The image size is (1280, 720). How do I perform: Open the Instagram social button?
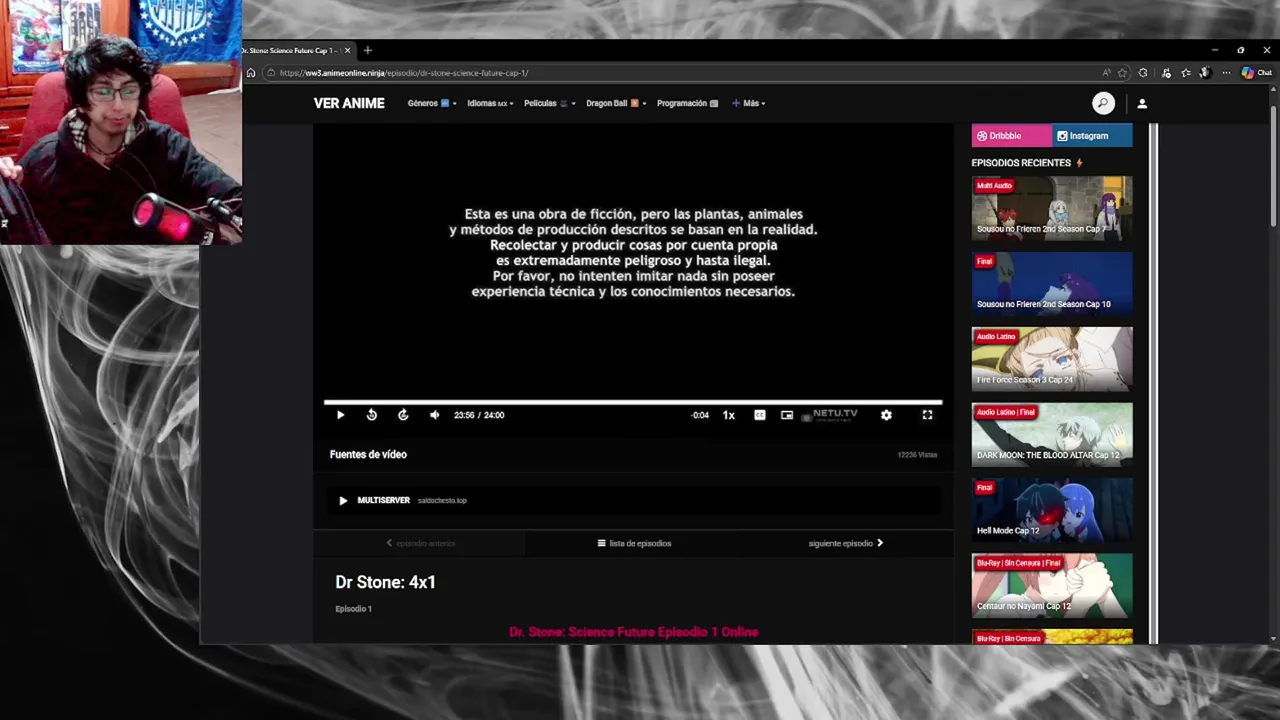click(x=1092, y=136)
